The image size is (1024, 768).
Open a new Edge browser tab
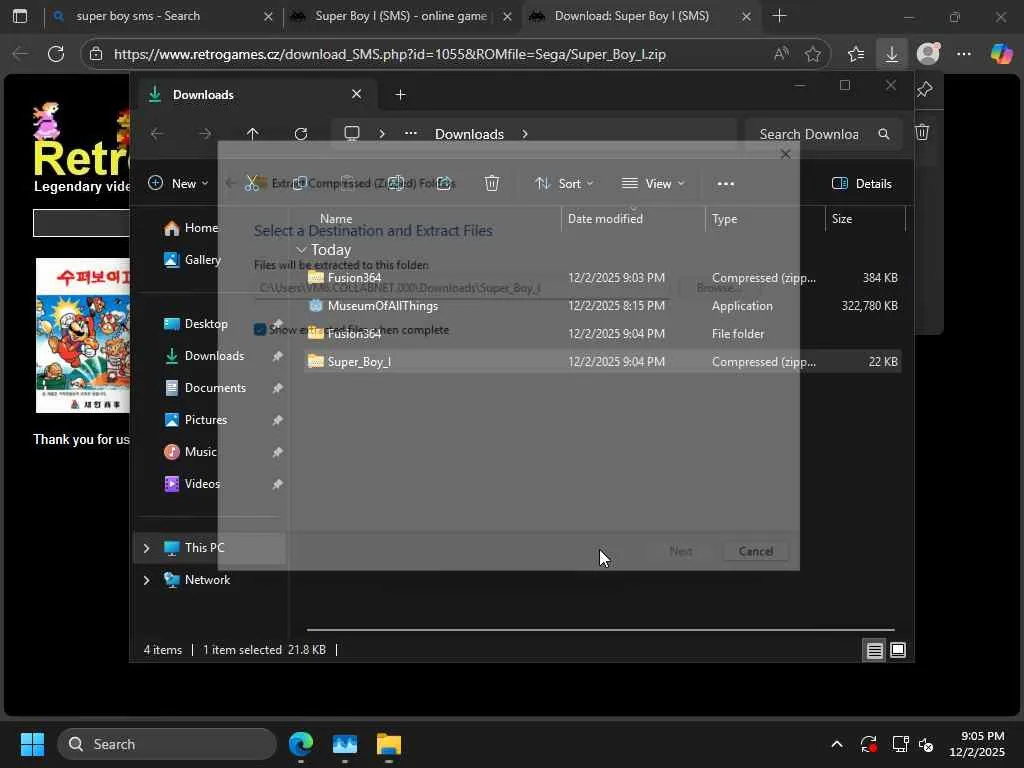[779, 16]
